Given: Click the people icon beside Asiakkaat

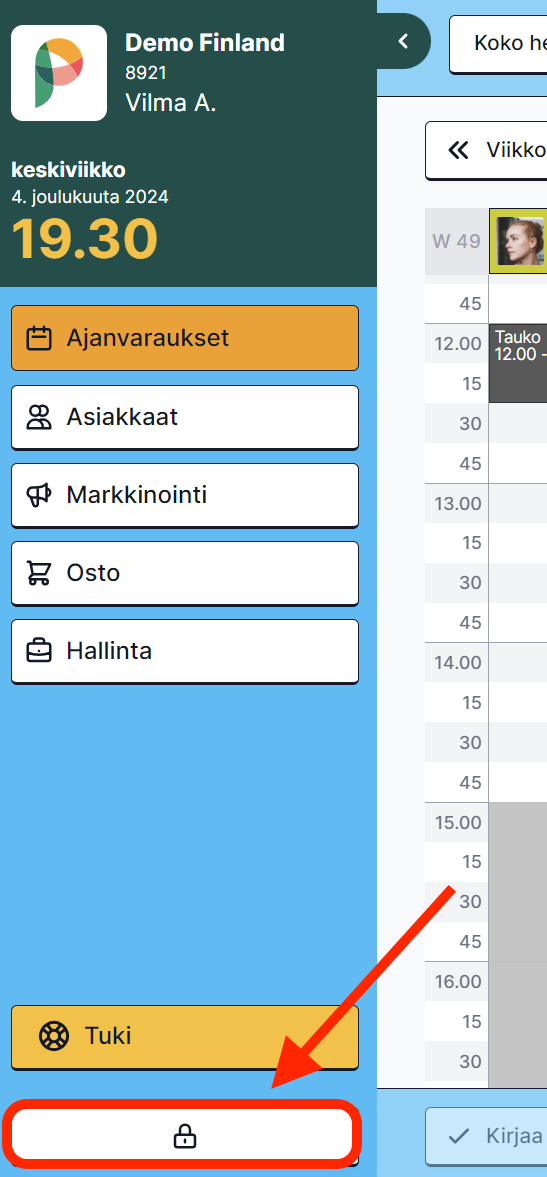Looking at the screenshot, I should (x=39, y=417).
